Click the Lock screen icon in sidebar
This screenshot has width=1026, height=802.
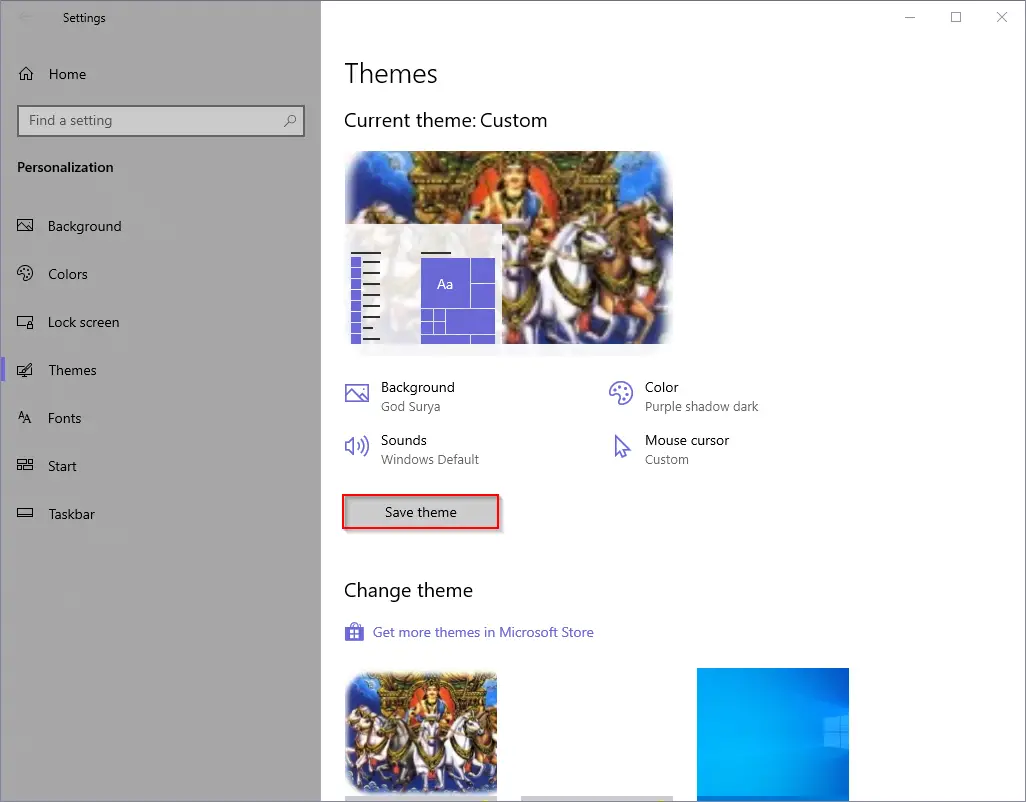coord(25,322)
